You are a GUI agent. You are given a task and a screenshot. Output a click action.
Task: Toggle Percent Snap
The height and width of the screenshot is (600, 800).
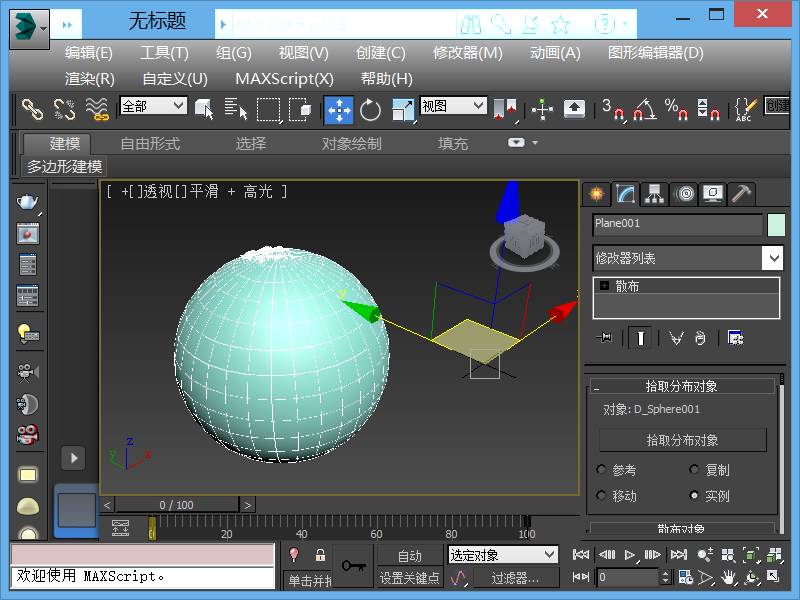tap(677, 109)
